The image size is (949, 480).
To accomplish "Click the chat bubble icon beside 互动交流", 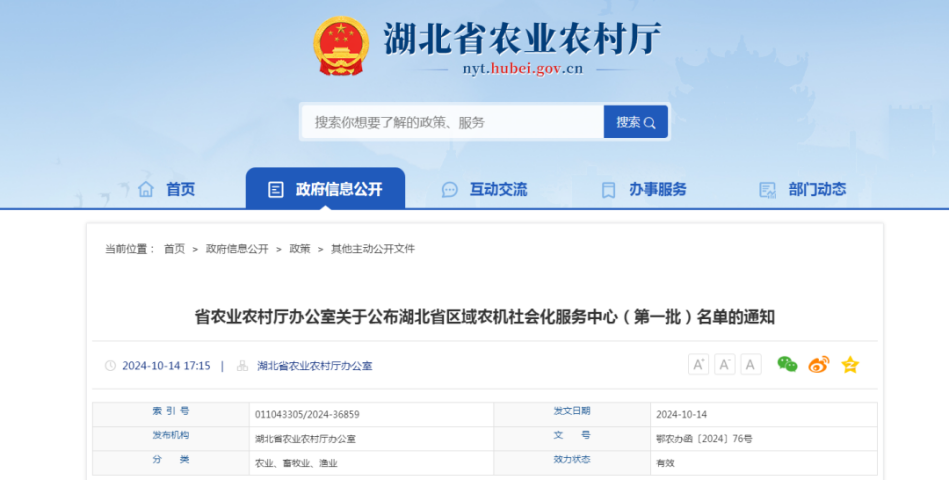I will click(450, 190).
